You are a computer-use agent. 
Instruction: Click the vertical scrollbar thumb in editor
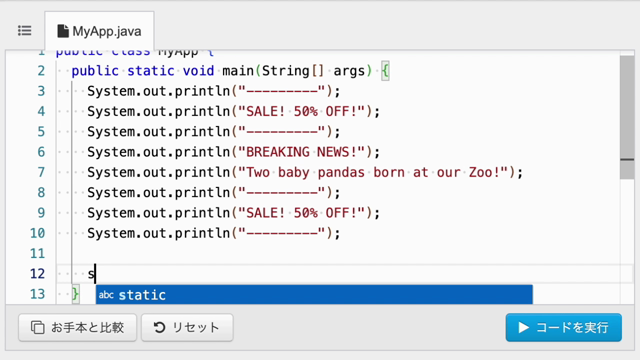[627, 118]
